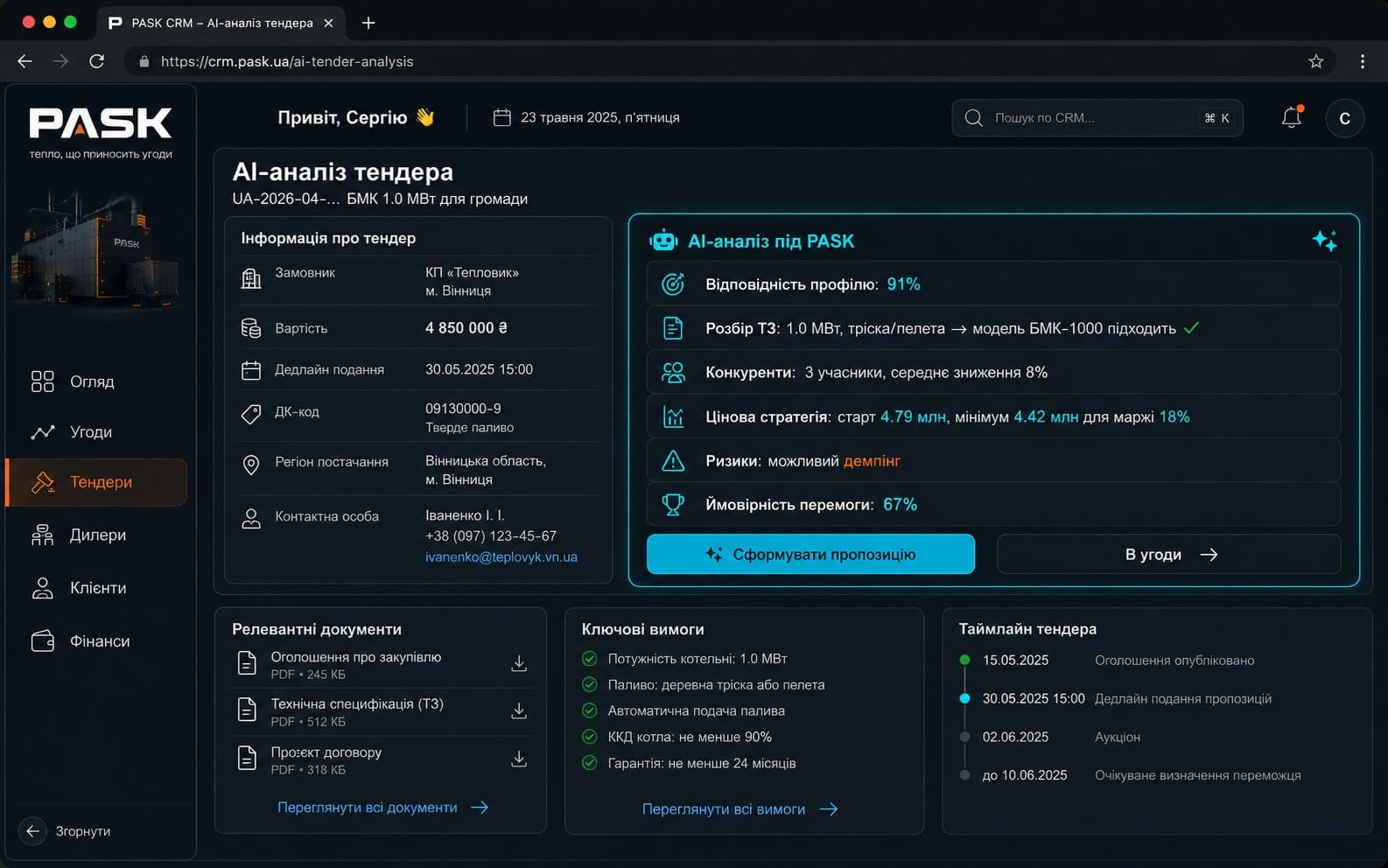Click the notification bell icon
1388x868 pixels.
click(x=1292, y=117)
